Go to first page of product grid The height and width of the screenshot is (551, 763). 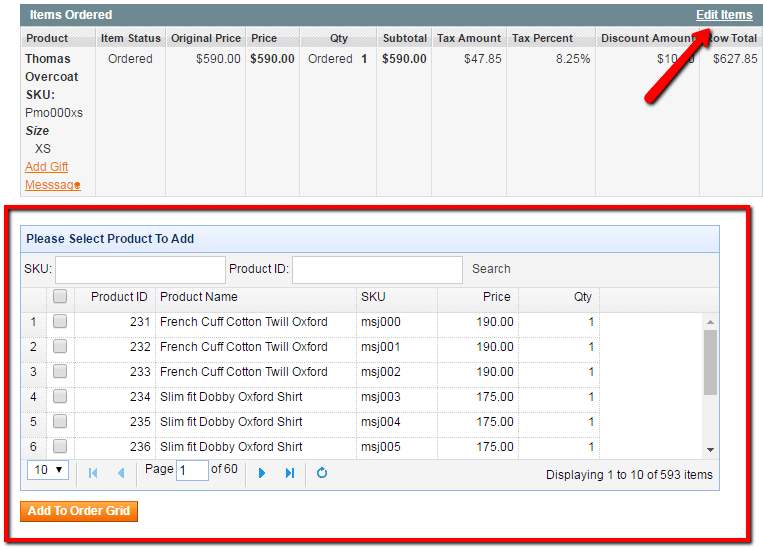click(x=93, y=473)
